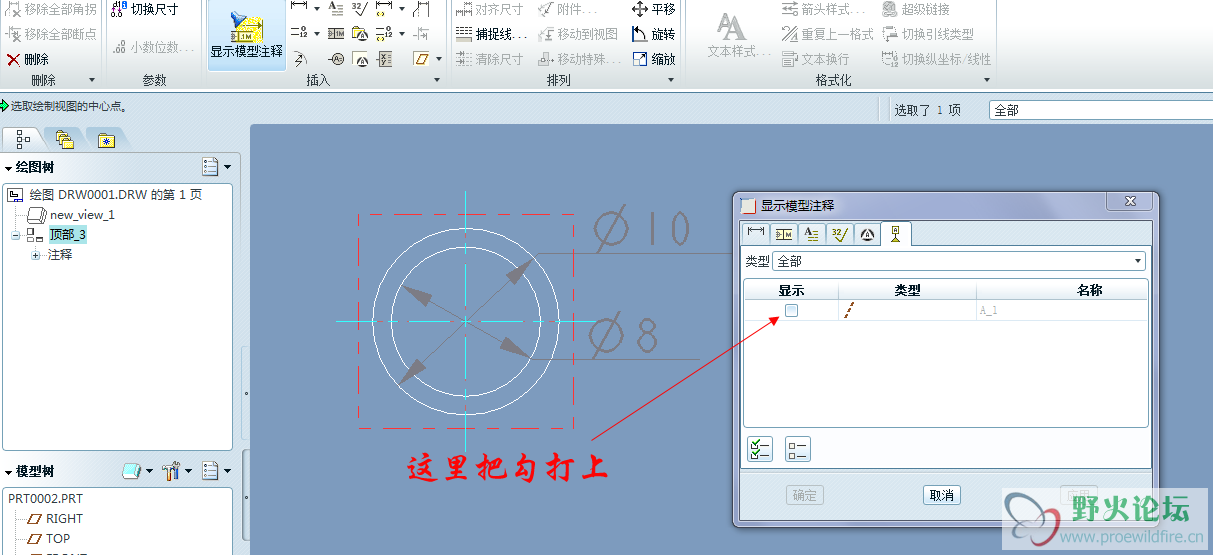
Task: Expand the 删除 group dropdown arrow
Action: pos(92,80)
